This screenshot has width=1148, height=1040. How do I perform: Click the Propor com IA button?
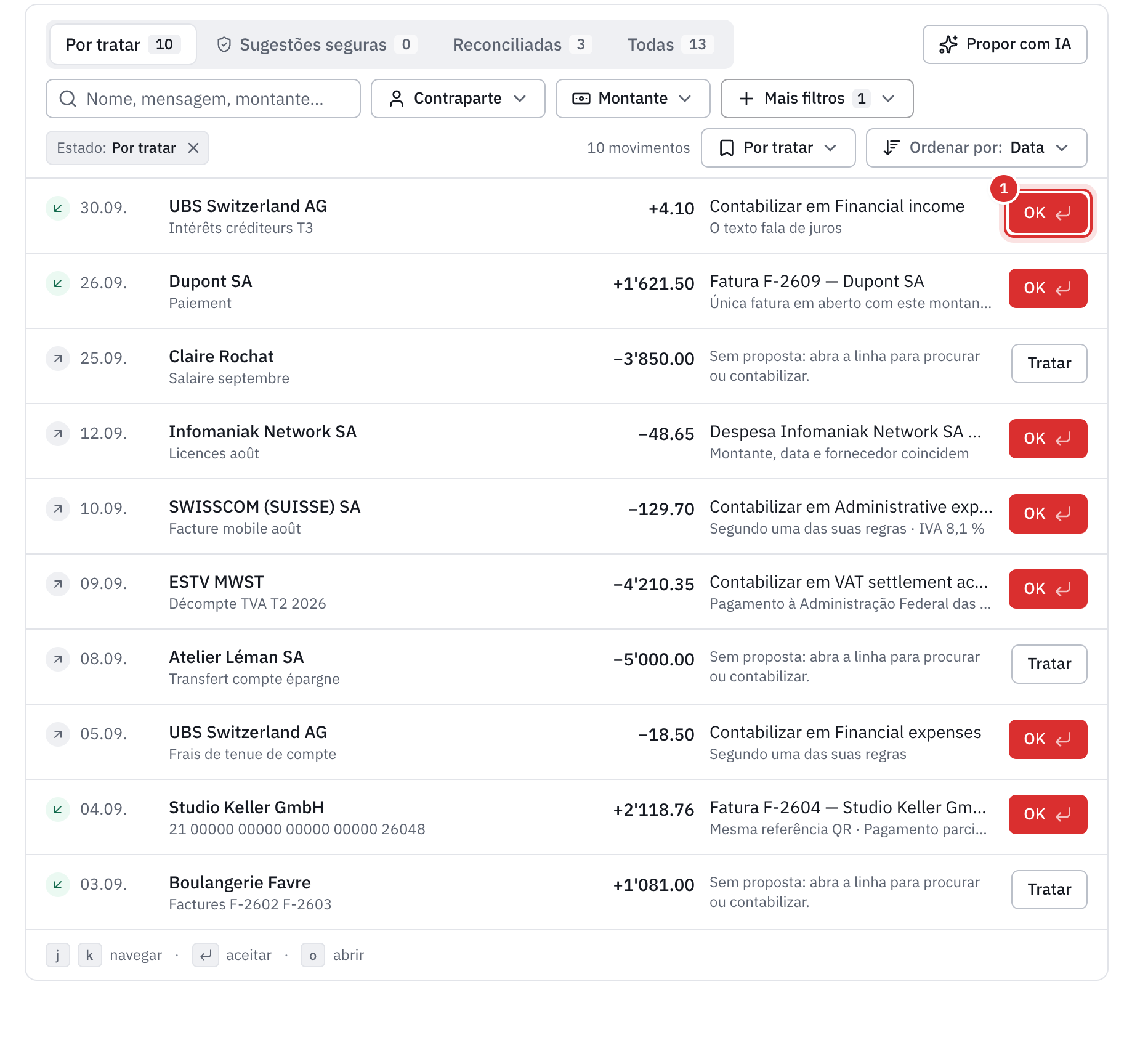(1004, 44)
